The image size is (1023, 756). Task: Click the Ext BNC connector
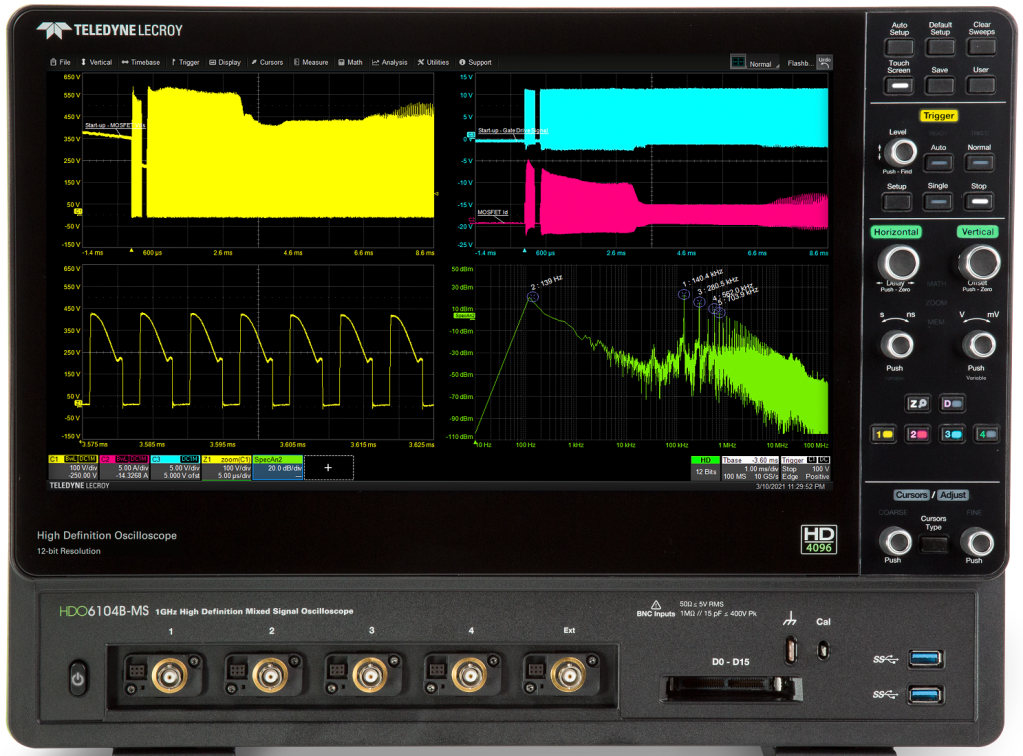[x=569, y=676]
